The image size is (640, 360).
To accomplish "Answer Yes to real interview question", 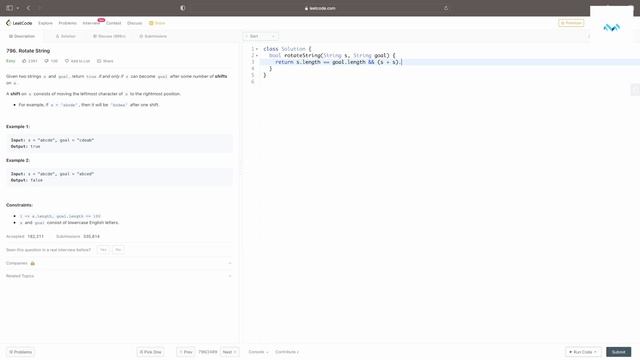I will (x=103, y=250).
